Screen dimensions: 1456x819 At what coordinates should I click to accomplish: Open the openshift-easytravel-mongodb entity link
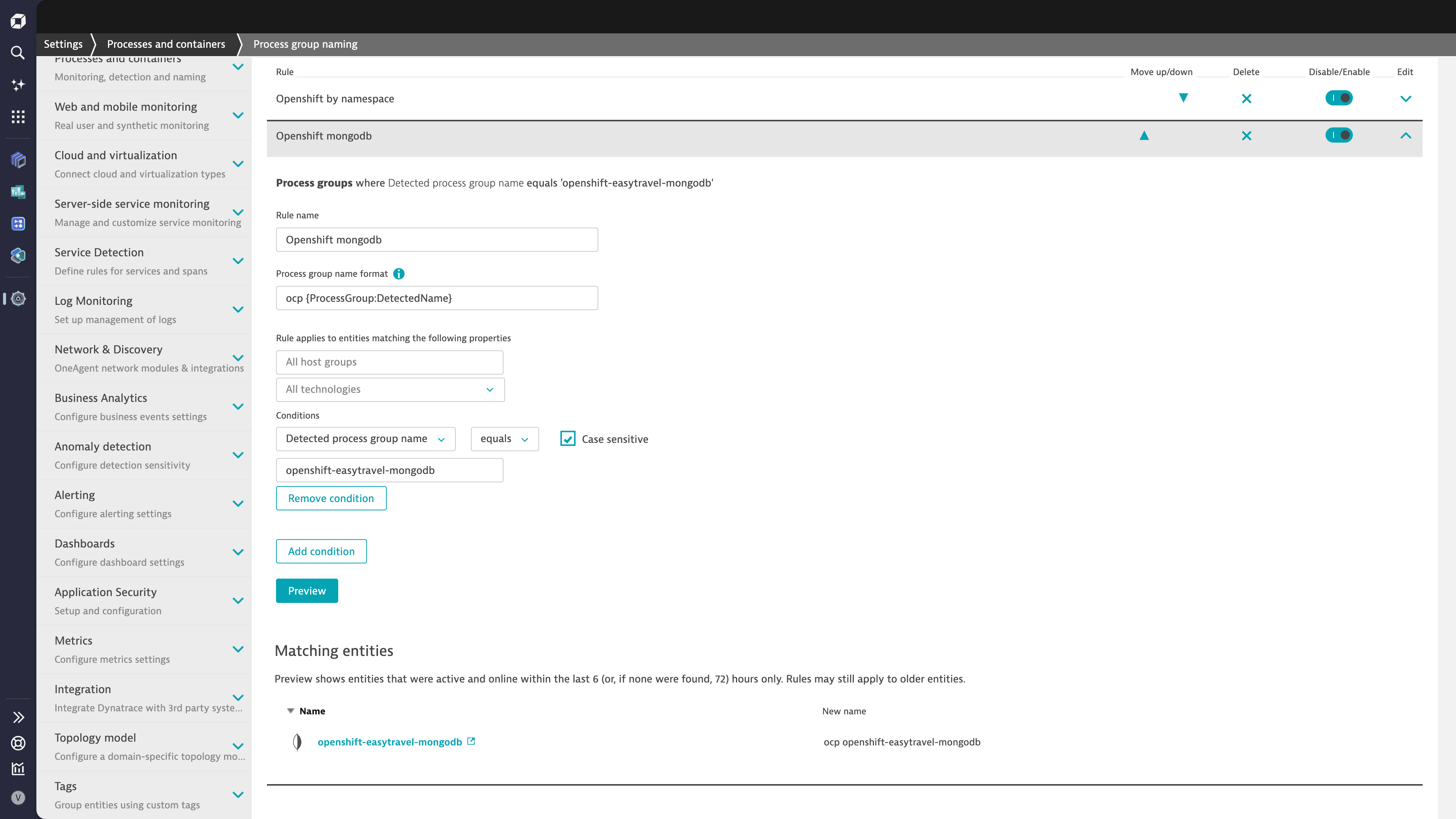coord(390,742)
